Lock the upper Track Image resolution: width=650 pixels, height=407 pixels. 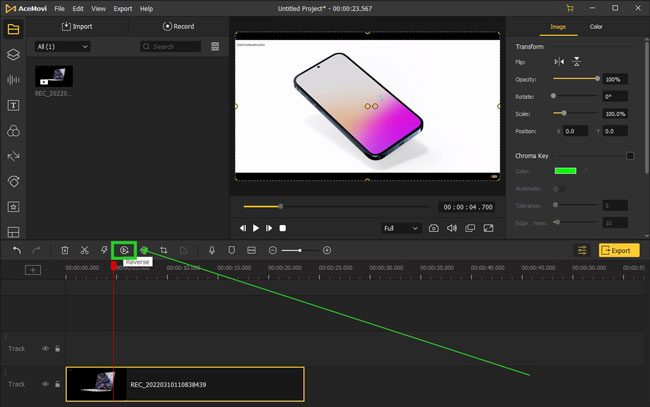pos(58,349)
